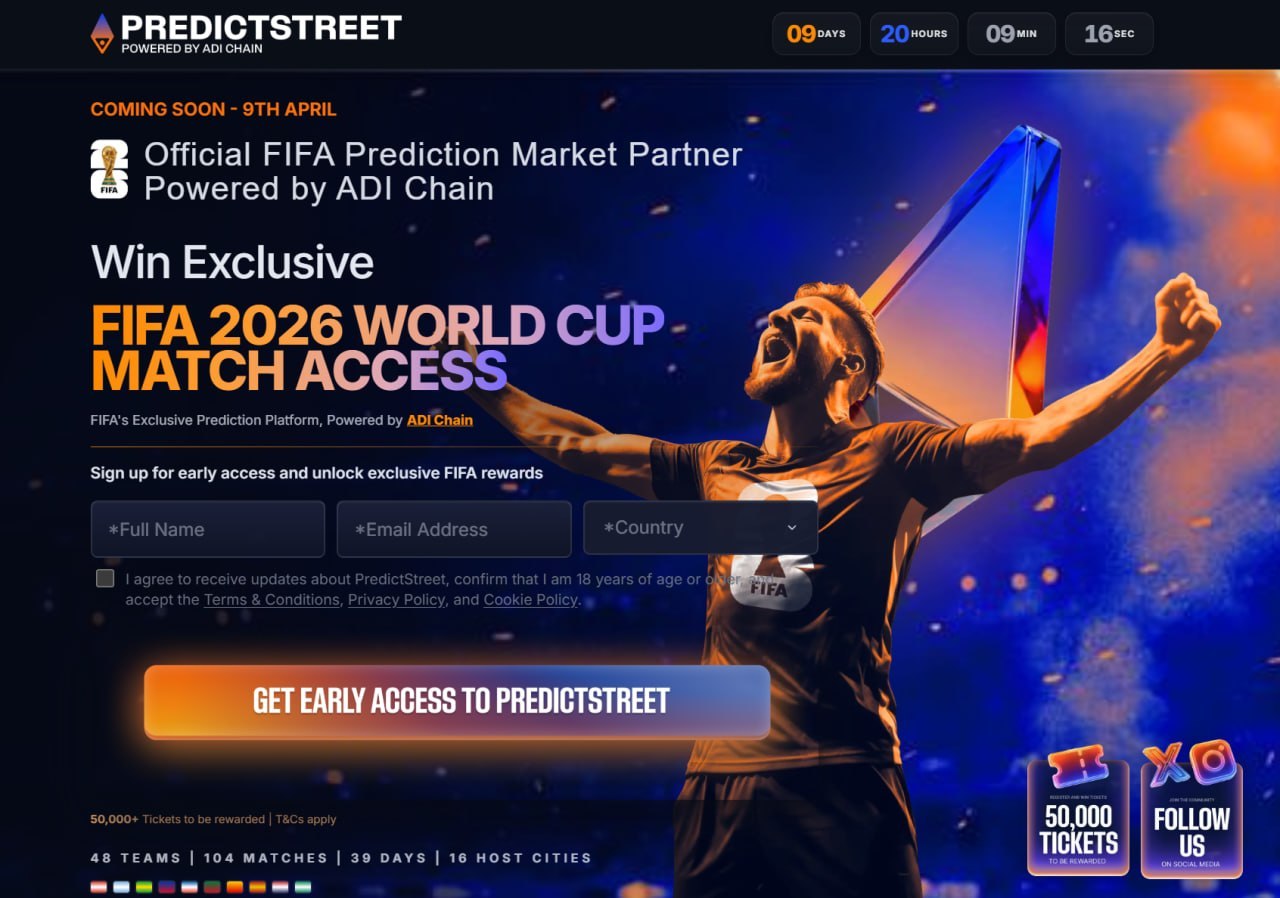Click the hours countdown box

(x=914, y=33)
